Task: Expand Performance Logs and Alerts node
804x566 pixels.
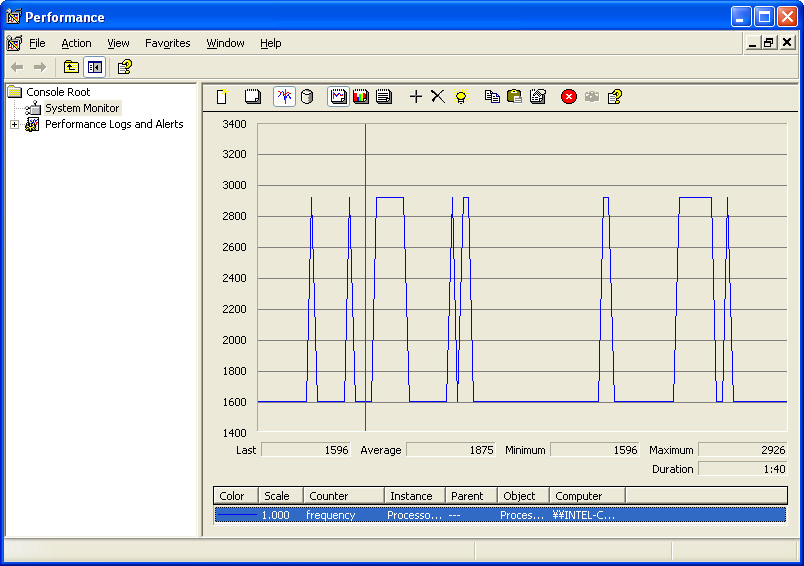Action: pos(14,125)
